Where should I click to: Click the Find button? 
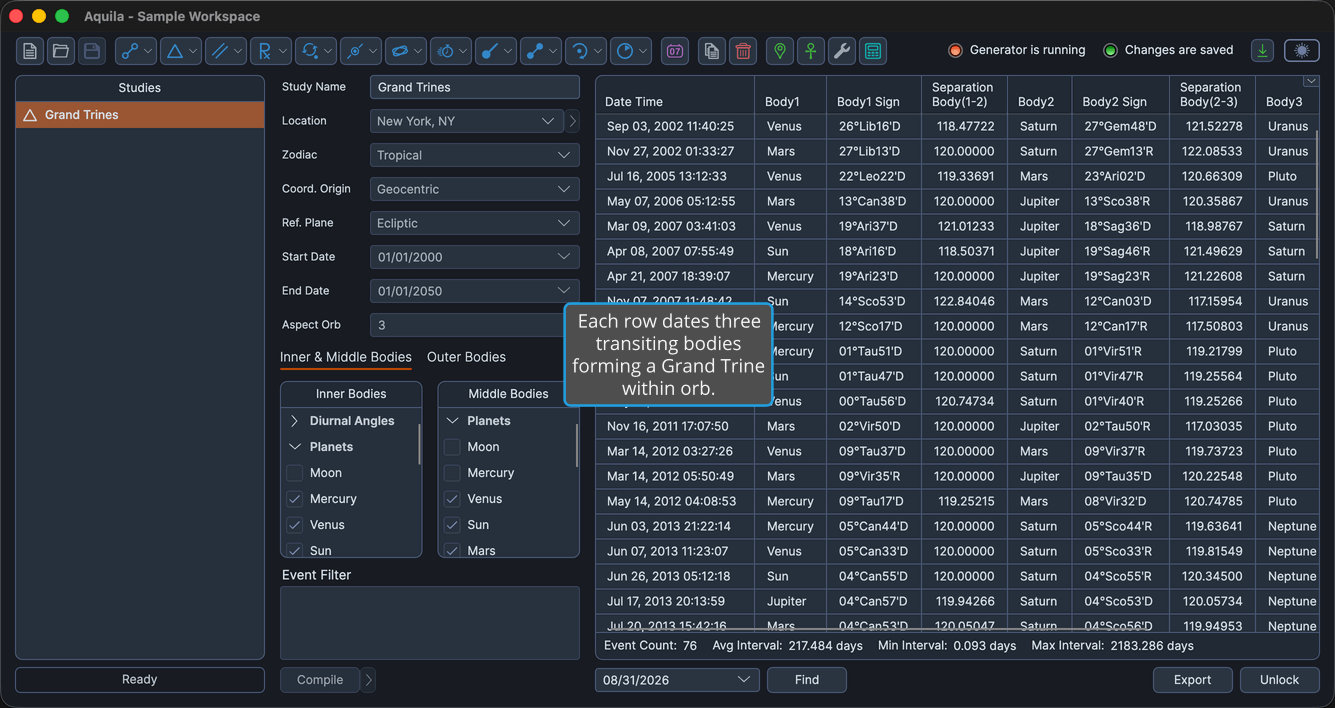(x=807, y=680)
